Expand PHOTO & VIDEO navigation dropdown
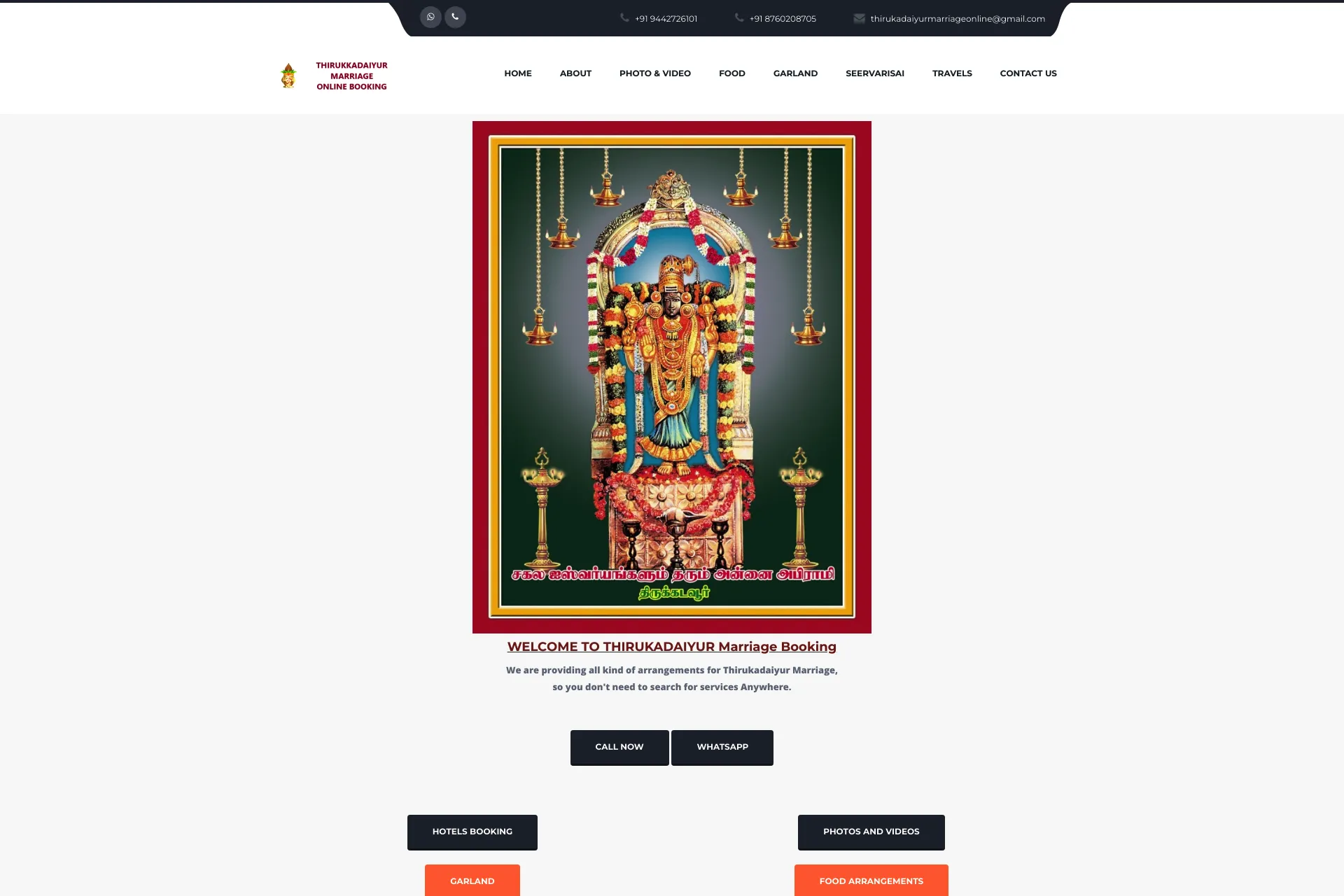Screen dimensions: 1344x896 (x=655, y=73)
